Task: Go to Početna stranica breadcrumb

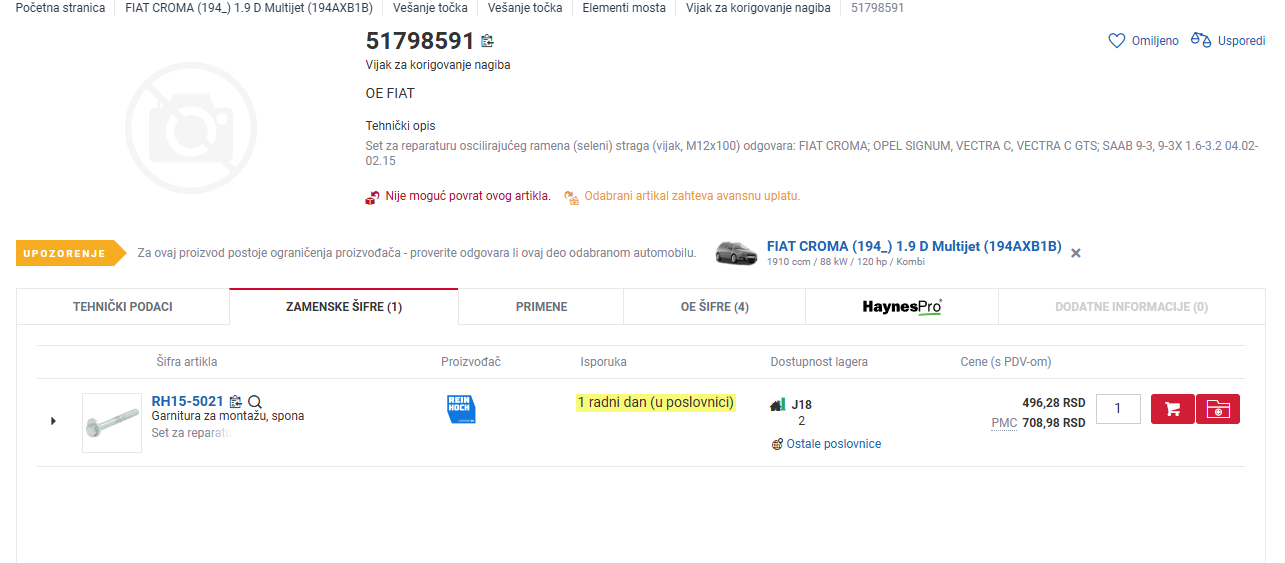Action: click(x=60, y=8)
